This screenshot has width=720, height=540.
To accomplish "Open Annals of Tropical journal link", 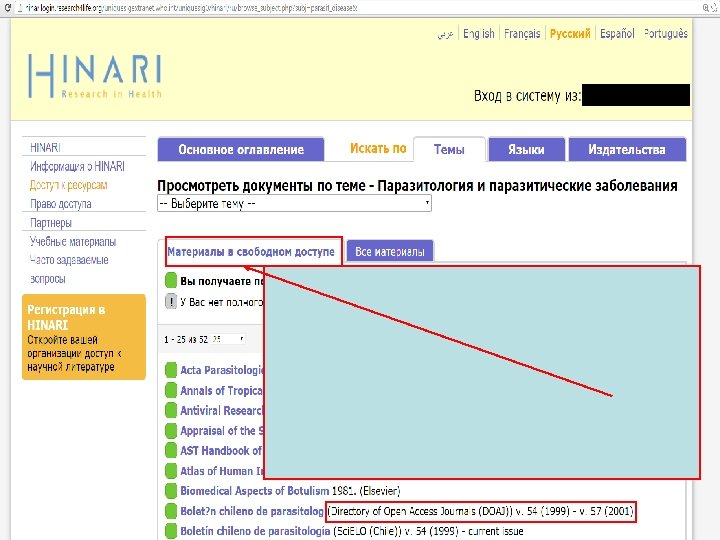I will pos(222,390).
